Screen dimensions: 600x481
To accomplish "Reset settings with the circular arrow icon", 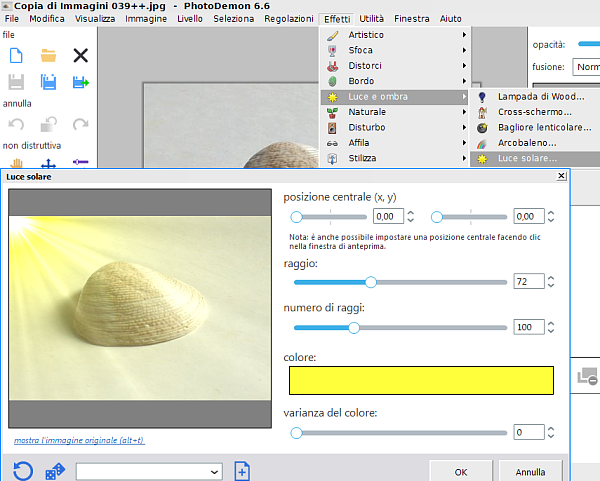I will click(22, 470).
